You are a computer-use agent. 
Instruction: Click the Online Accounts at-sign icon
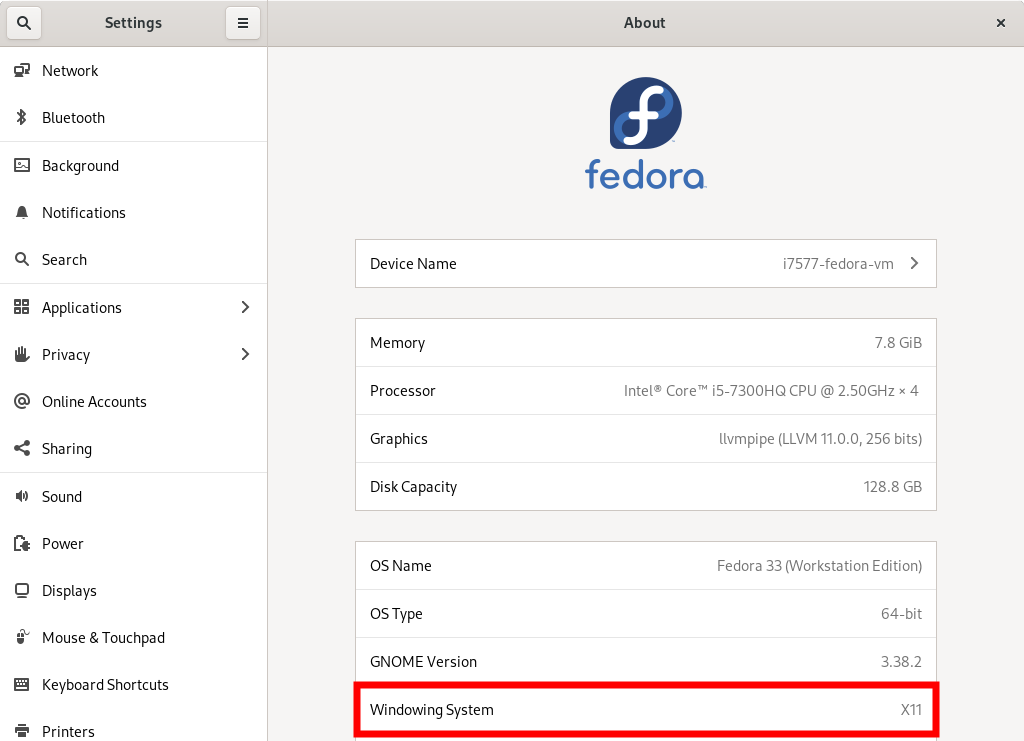coord(22,402)
